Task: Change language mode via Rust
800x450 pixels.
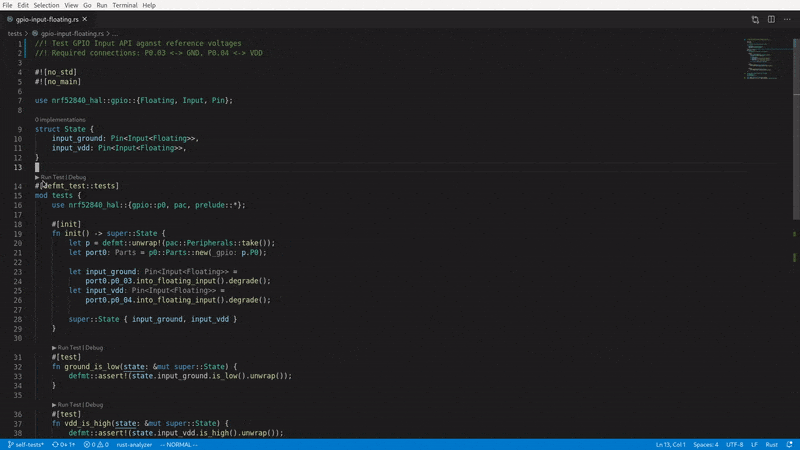Action: click(x=771, y=445)
